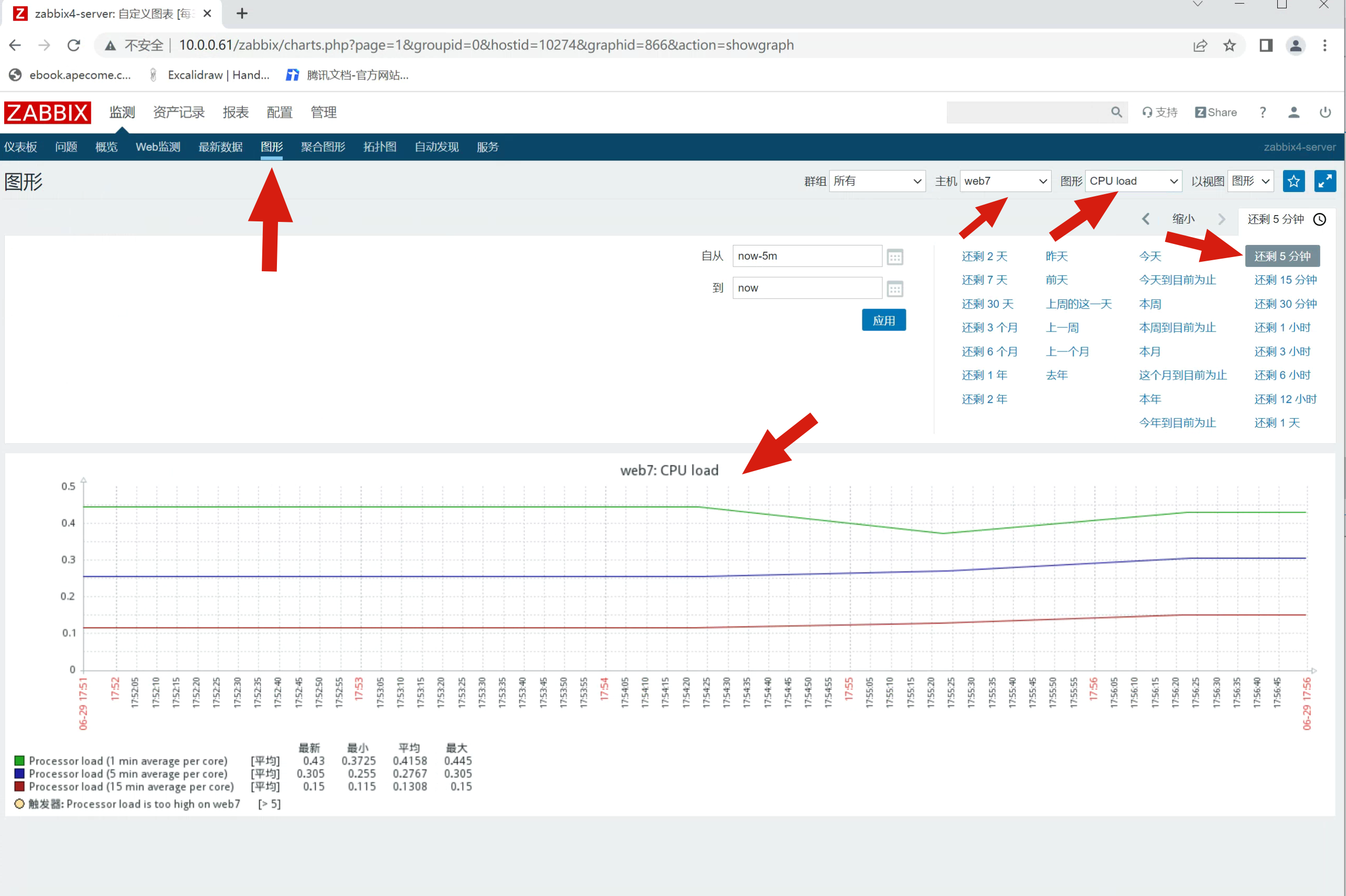Add graph to favorites star button

(1294, 181)
